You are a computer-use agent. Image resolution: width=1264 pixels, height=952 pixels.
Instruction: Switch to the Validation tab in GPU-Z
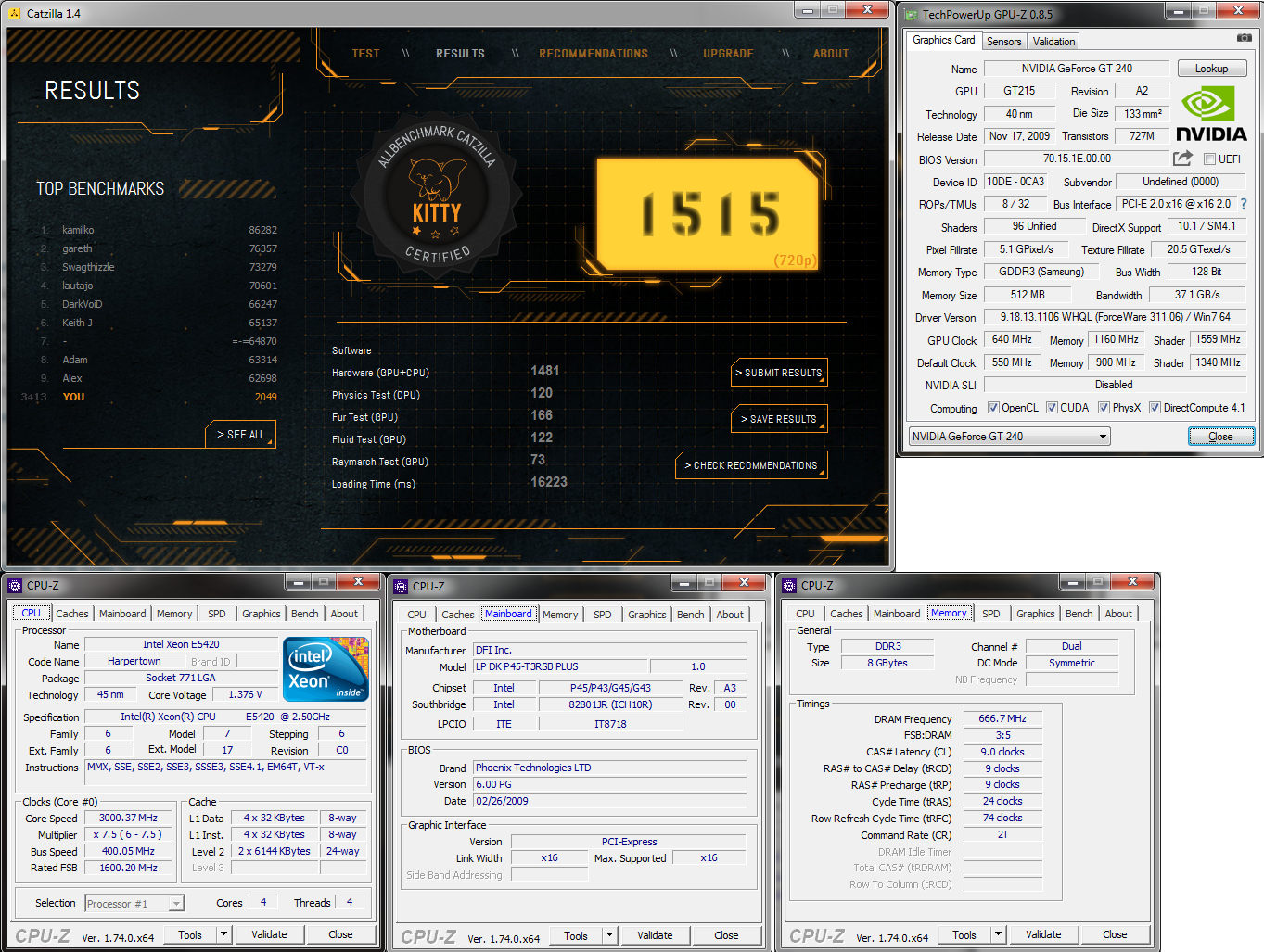coord(1053,42)
